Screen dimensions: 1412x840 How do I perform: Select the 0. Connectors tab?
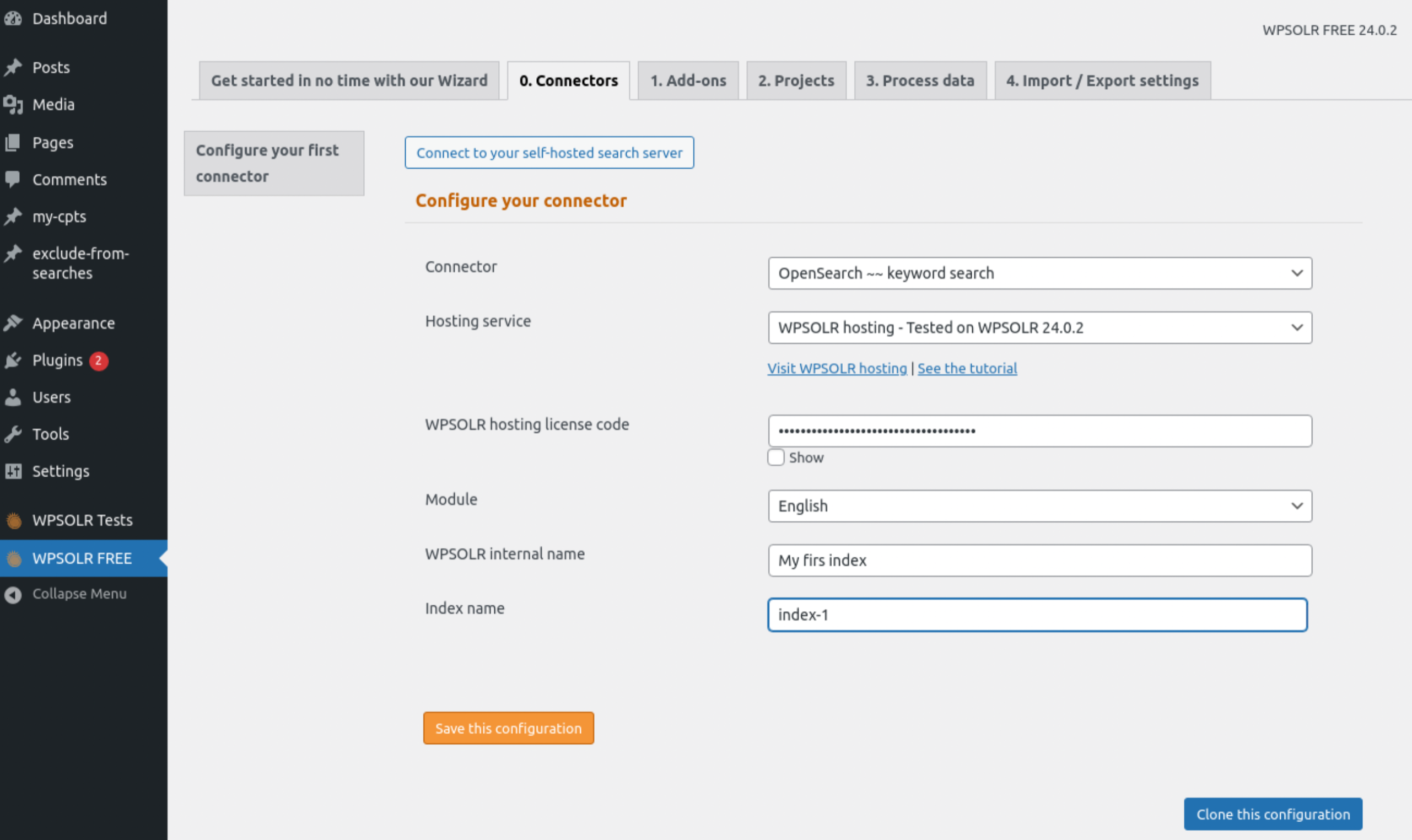click(x=569, y=81)
